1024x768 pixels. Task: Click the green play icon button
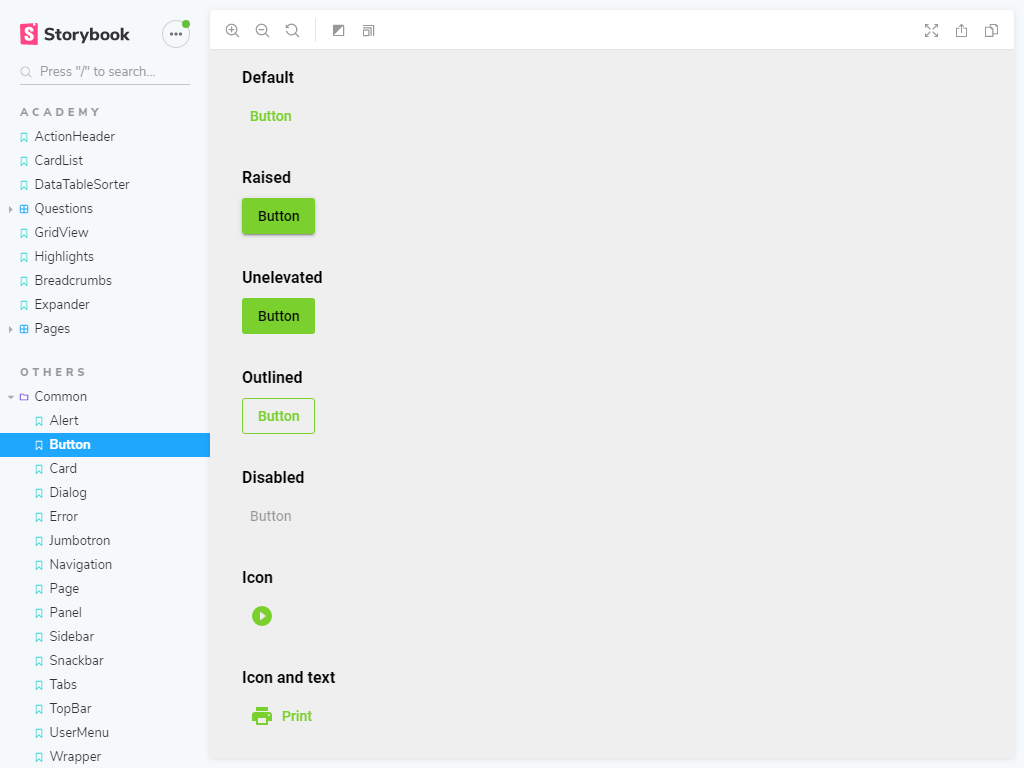(x=262, y=616)
